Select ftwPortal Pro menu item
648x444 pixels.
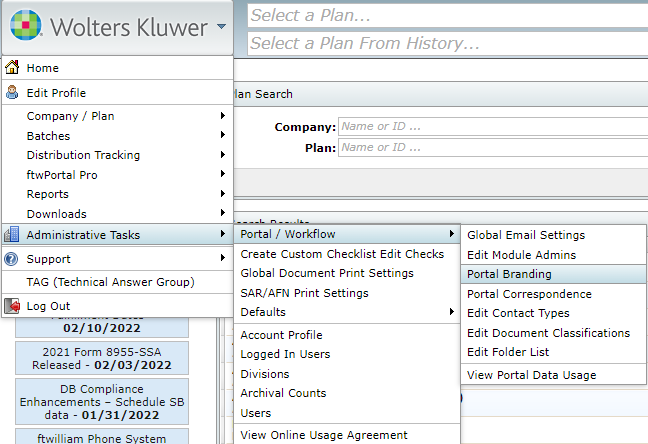click(117, 174)
